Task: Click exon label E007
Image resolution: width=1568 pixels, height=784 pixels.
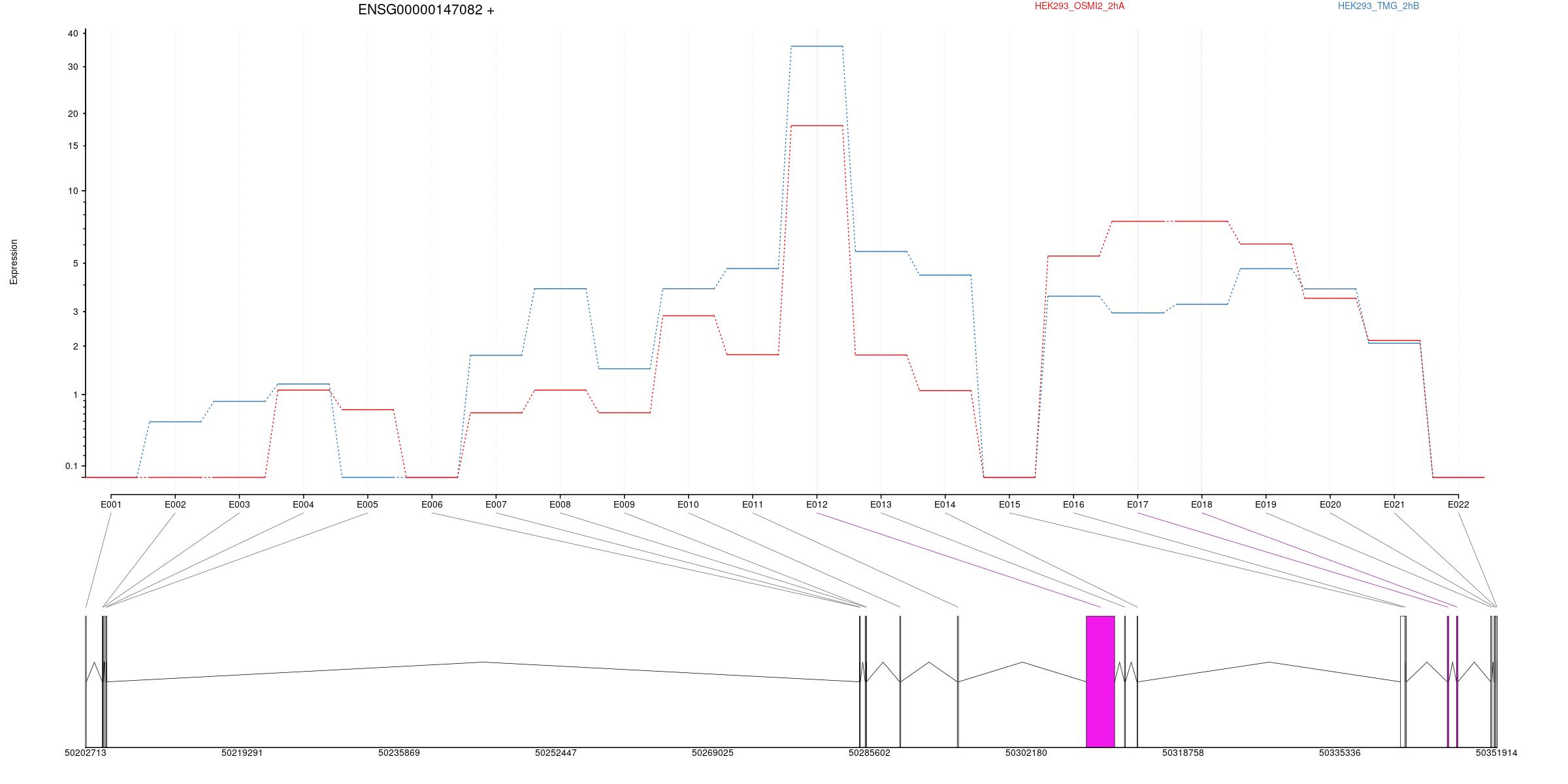Action: click(496, 504)
